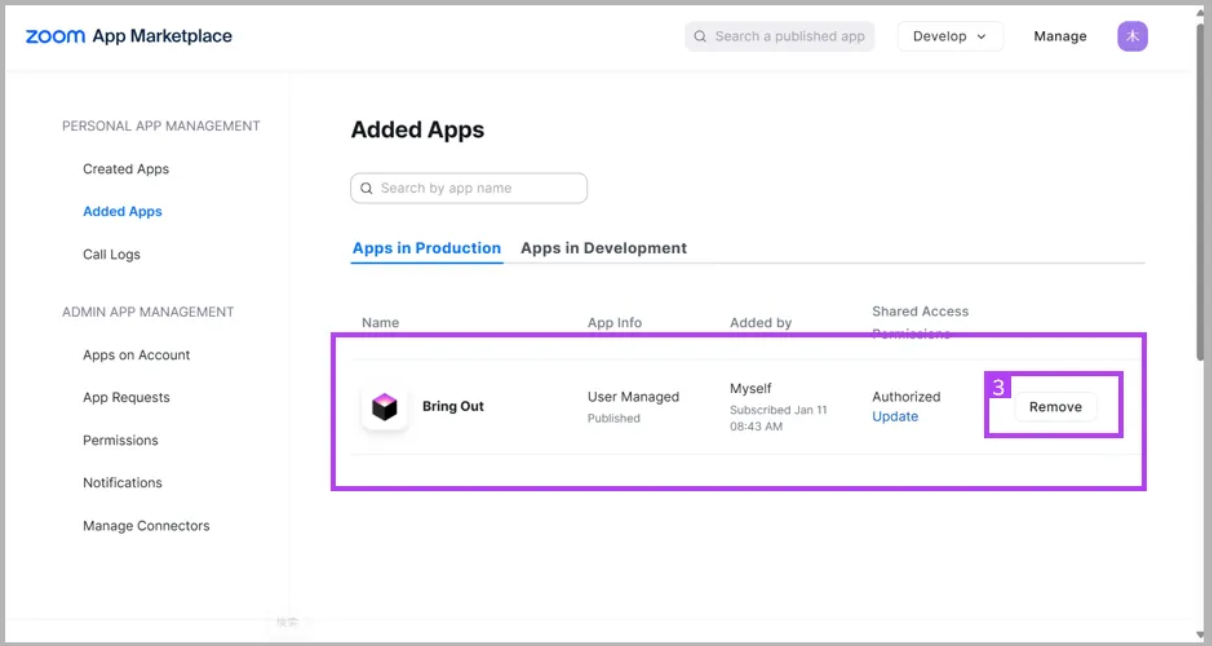Screen dimensions: 1212x646
Task: Focus the Search by app name field
Action: 469,188
